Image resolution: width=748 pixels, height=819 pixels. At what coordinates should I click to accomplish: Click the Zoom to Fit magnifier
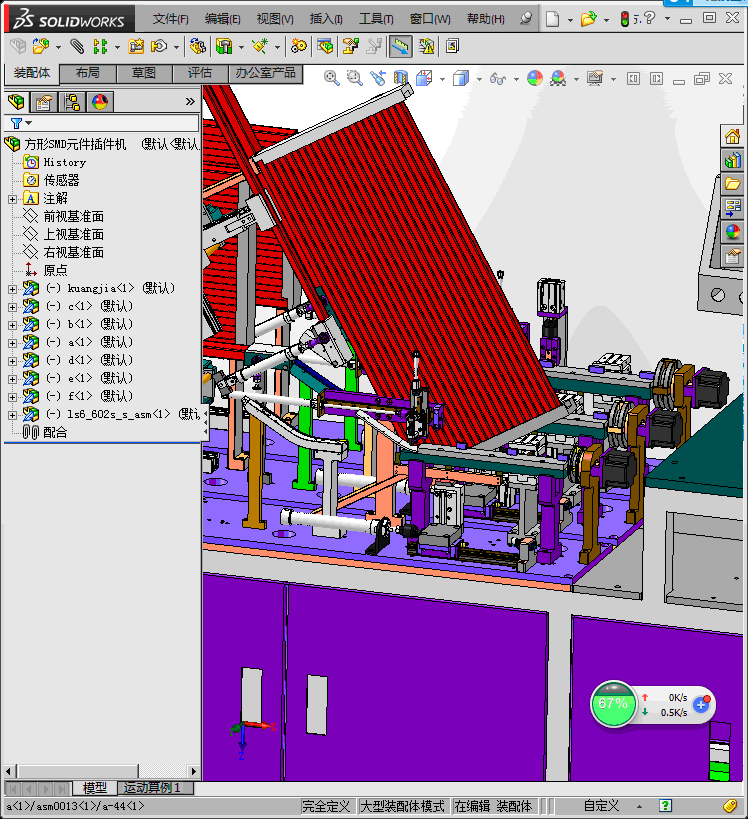pyautogui.click(x=332, y=78)
